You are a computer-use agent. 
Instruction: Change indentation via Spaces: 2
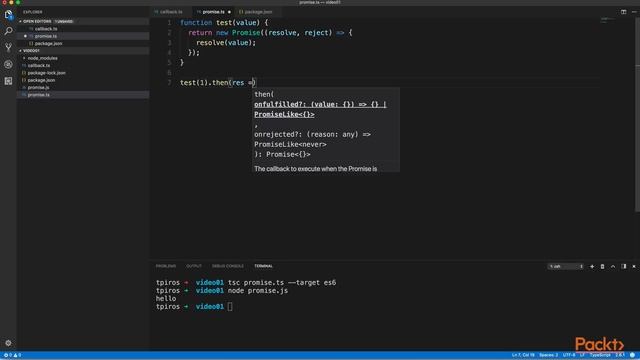click(x=548, y=355)
